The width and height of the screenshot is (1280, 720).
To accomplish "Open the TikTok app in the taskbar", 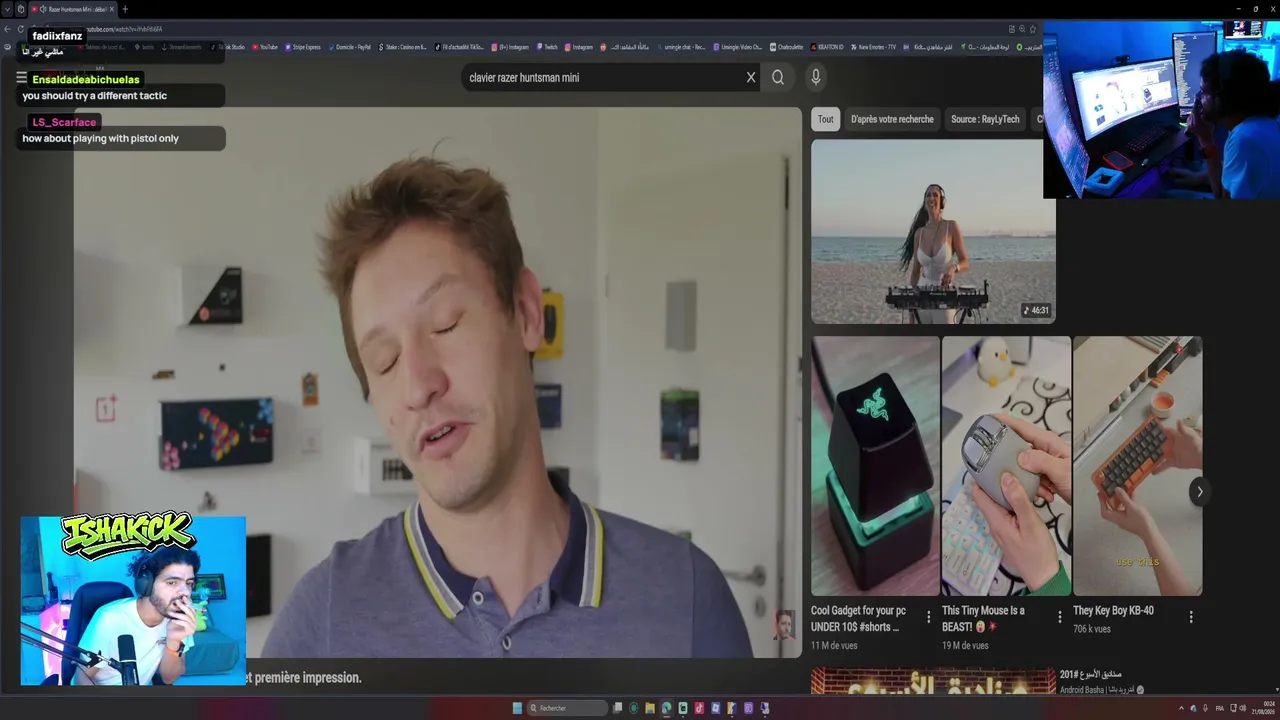I will (699, 708).
